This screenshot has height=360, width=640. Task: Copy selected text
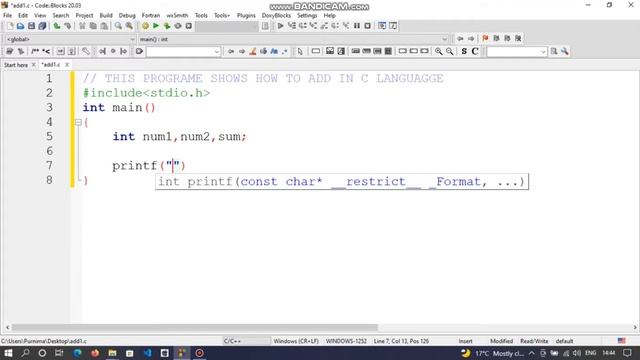click(93, 26)
